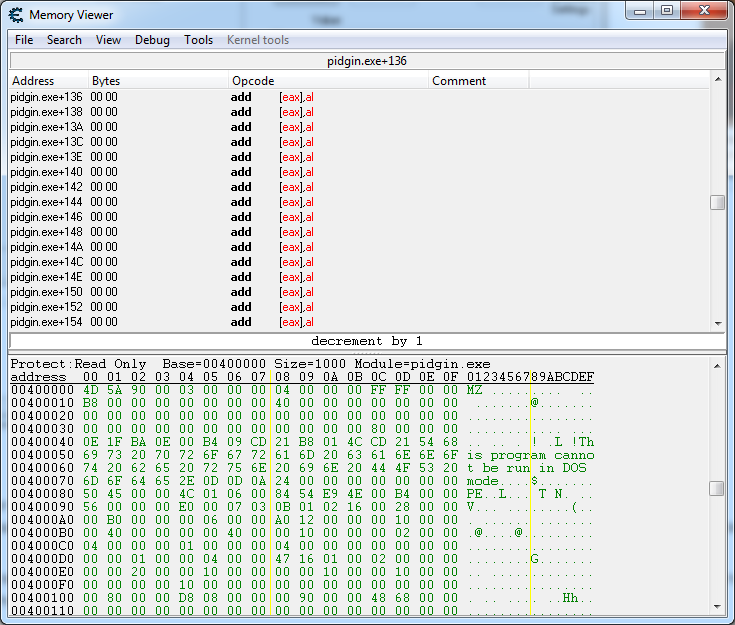The width and height of the screenshot is (735, 625).
Task: Select the pidgin.exe+148 instruction row
Action: 359,232
